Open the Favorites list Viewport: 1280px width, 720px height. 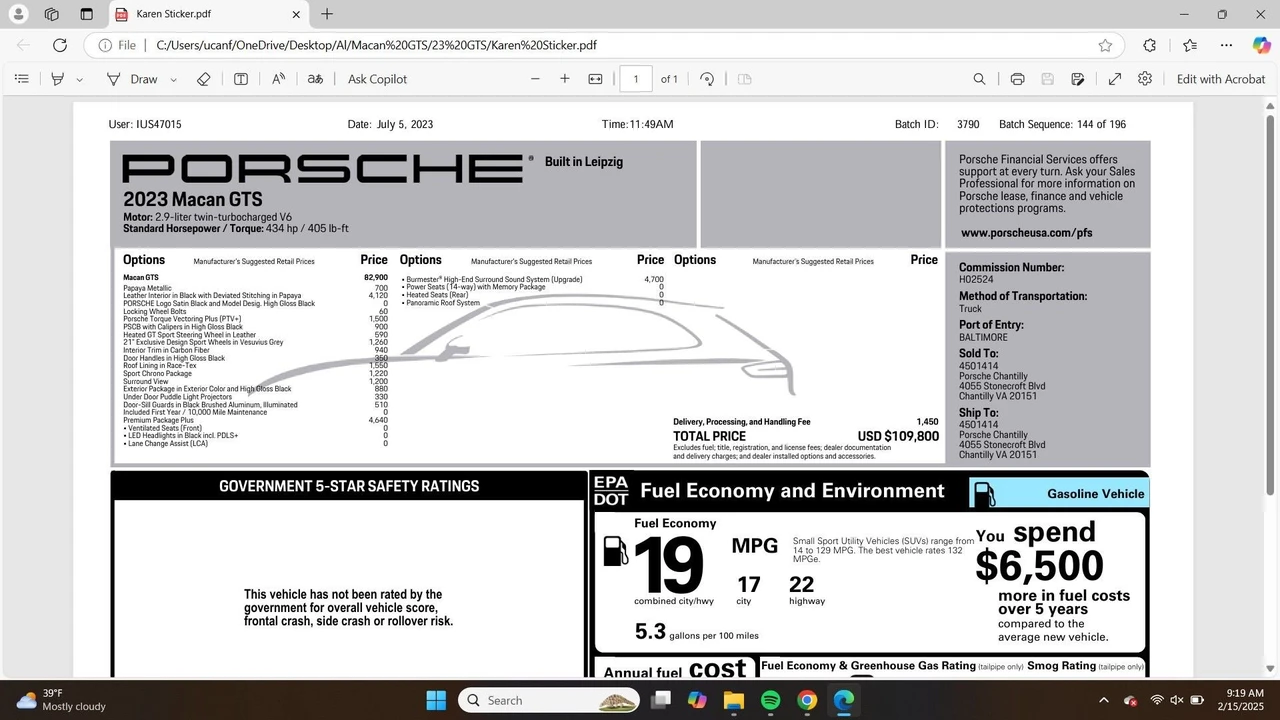[1190, 45]
